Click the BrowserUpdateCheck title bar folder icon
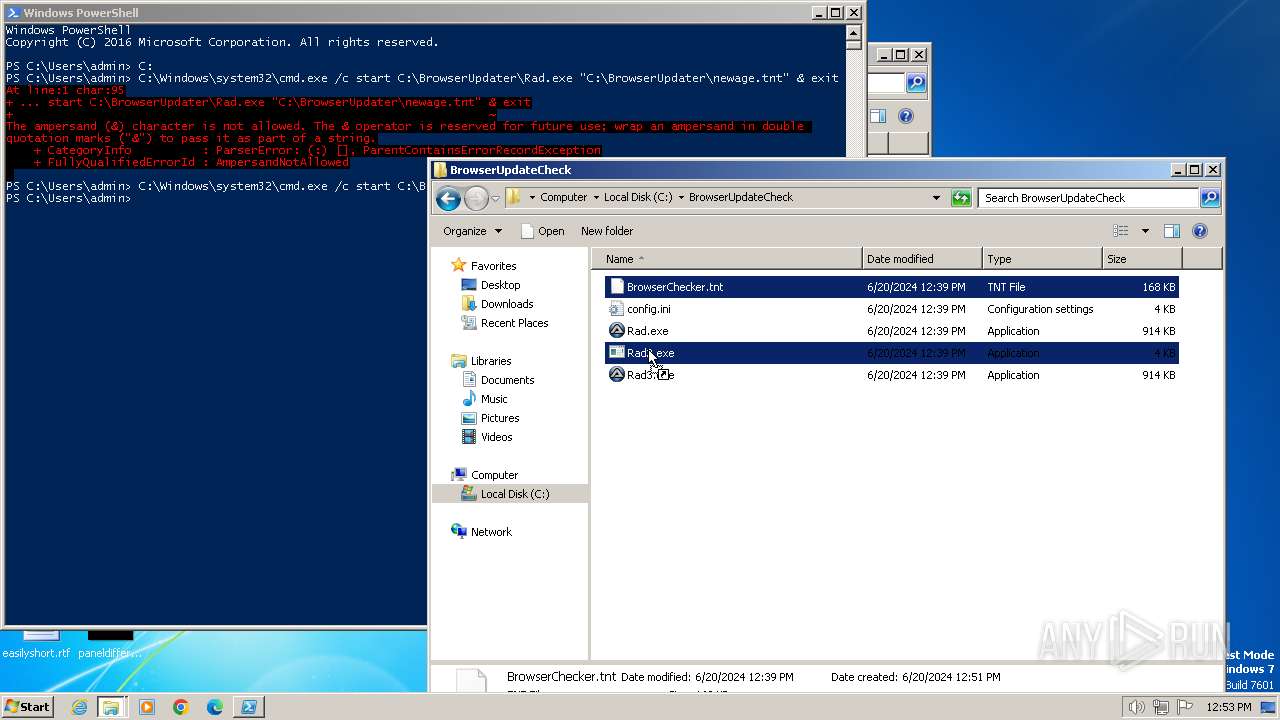The image size is (1280, 720). click(440, 170)
